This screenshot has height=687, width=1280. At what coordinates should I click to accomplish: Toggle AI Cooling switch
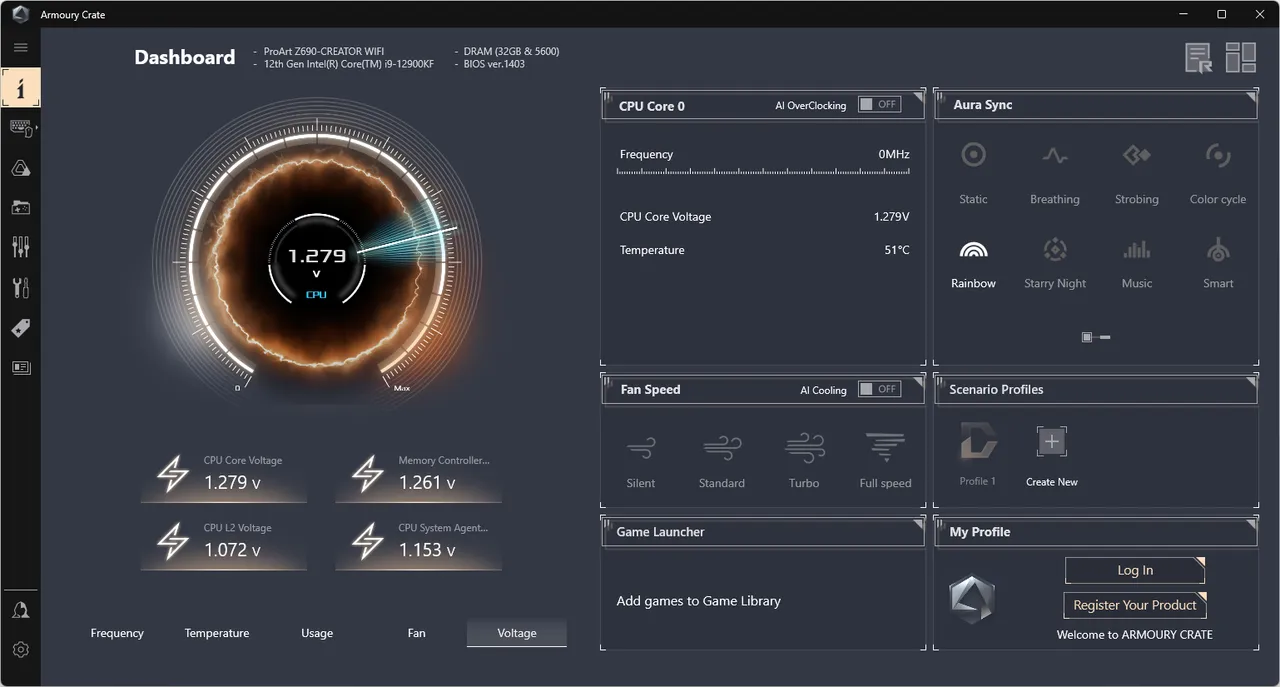(x=880, y=389)
